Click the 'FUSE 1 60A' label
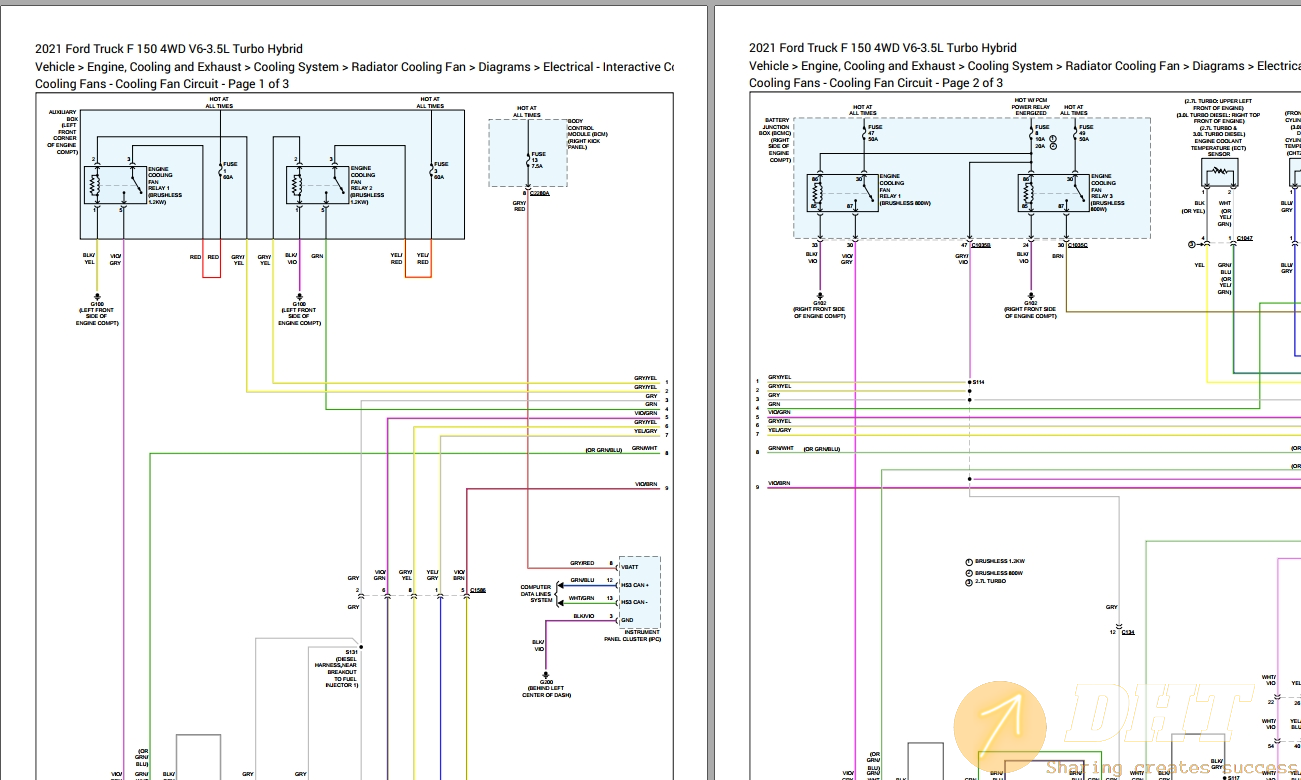 pyautogui.click(x=231, y=169)
